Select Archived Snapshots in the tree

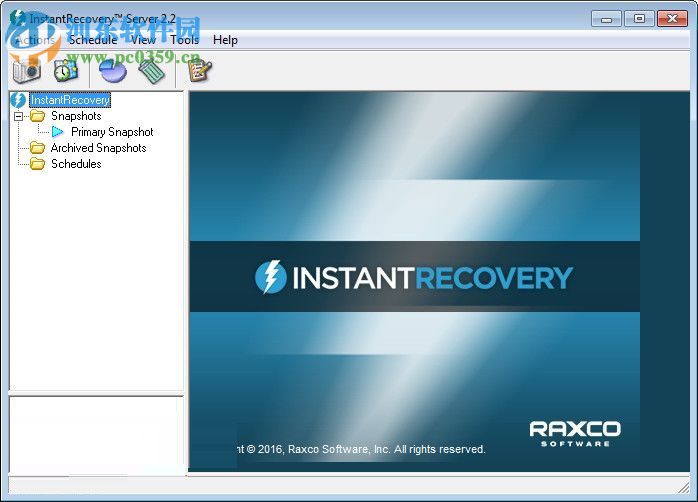pos(98,148)
